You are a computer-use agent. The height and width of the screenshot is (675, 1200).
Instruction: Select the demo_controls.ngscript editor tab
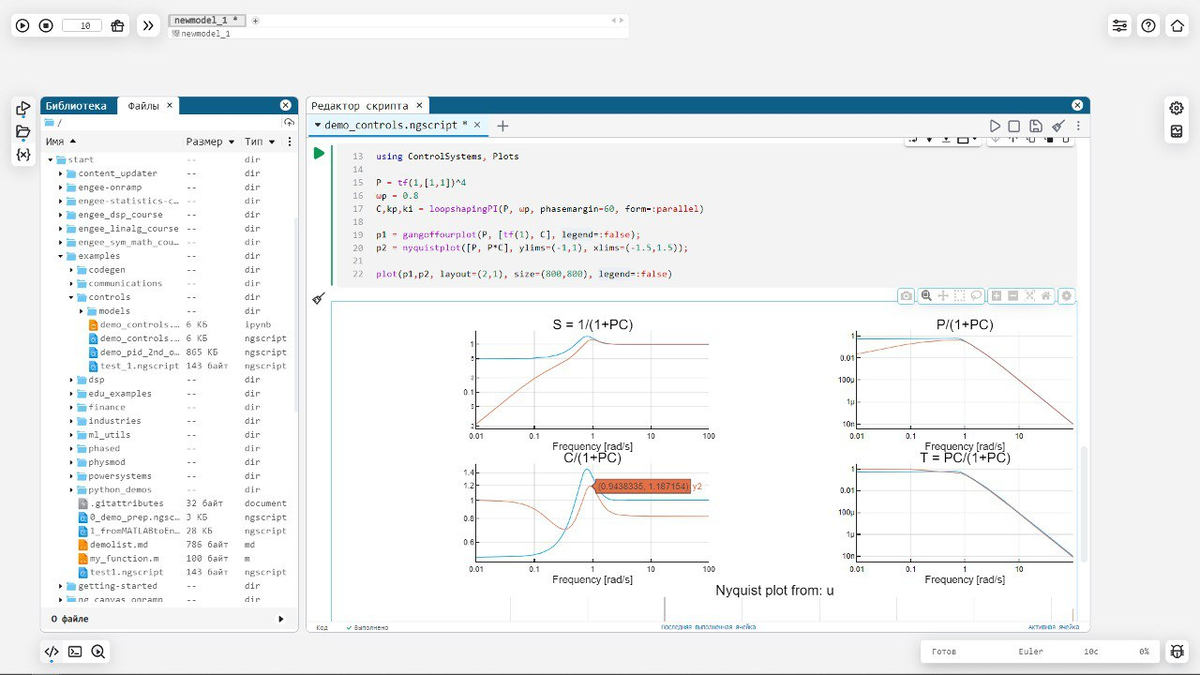[x=390, y=126]
